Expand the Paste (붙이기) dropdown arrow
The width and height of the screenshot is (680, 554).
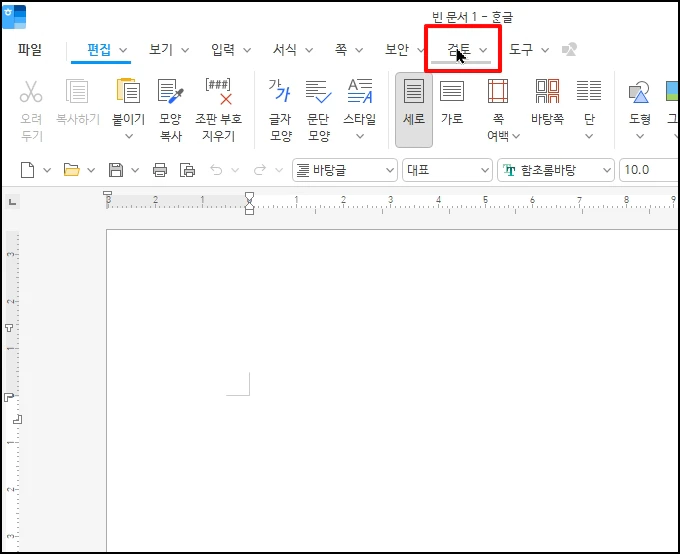coord(129,136)
